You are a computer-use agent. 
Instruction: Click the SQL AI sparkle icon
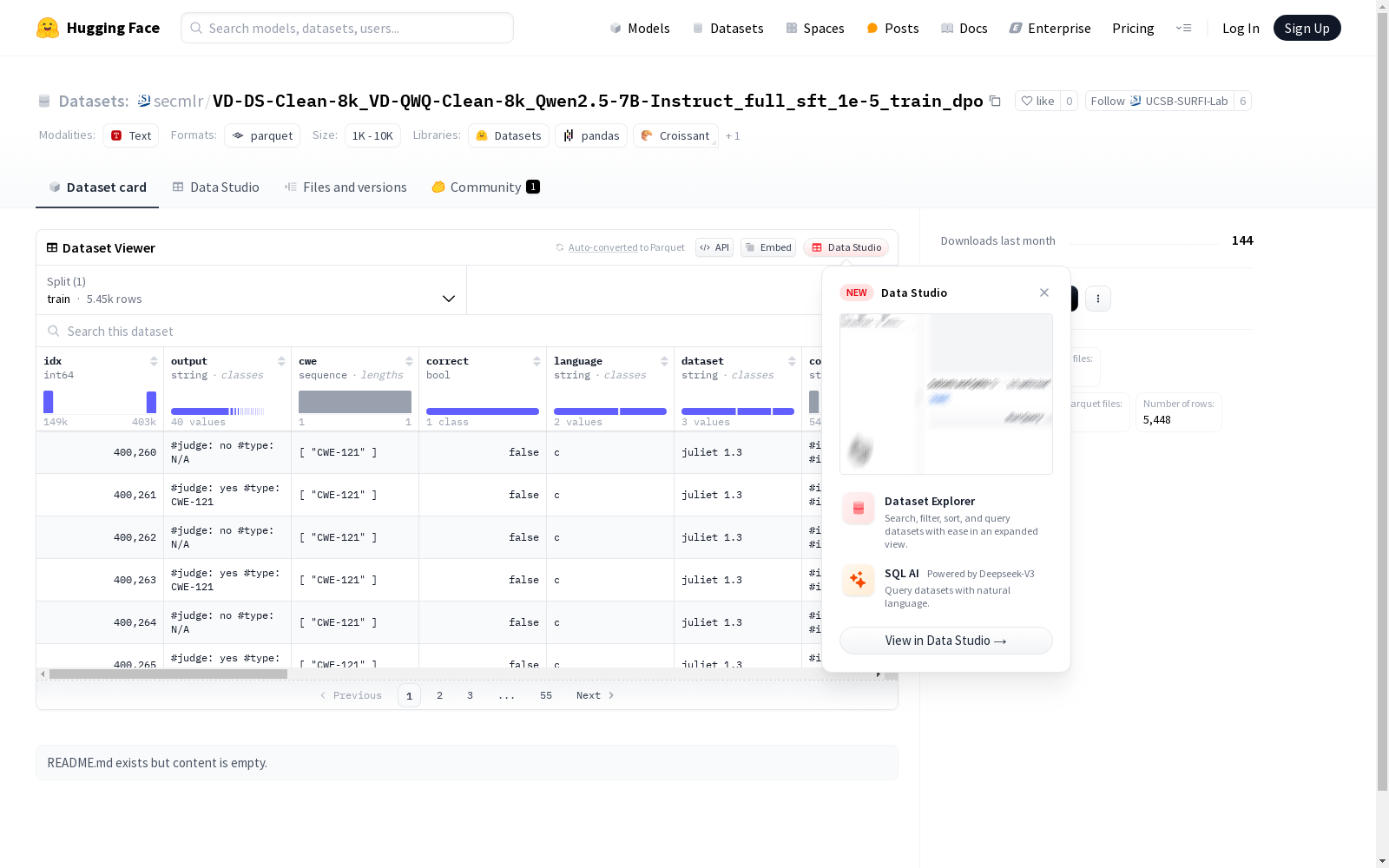(x=859, y=580)
